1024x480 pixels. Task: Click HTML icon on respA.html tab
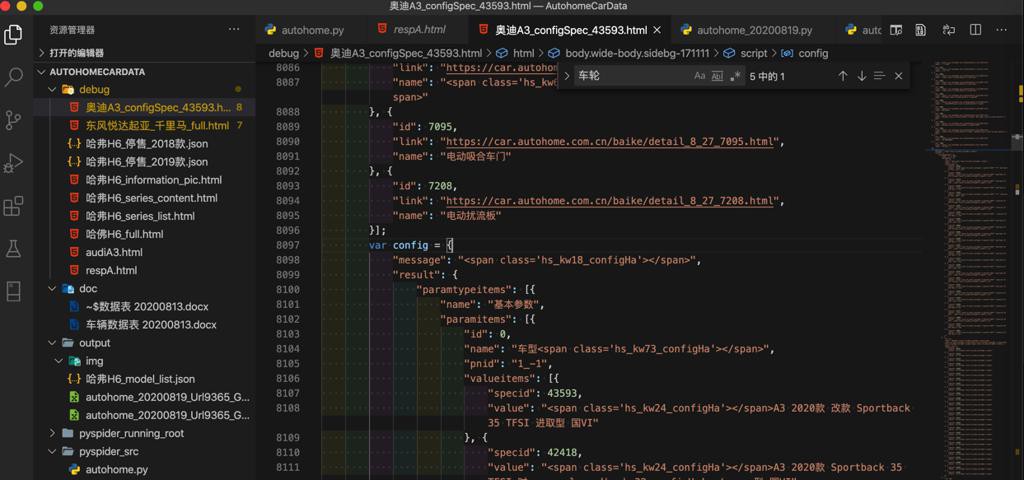383,30
